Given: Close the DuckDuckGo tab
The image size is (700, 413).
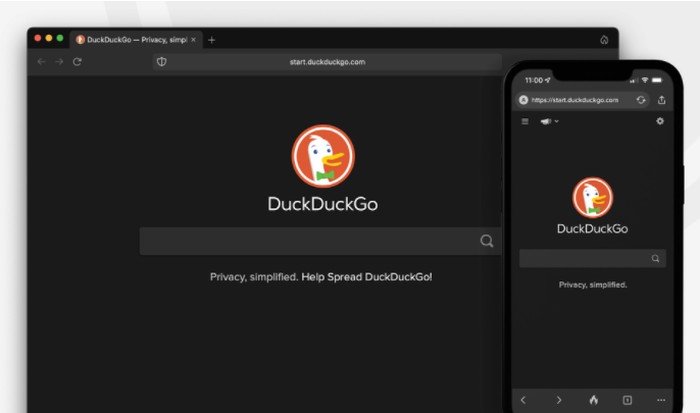Looking at the screenshot, I should [193, 40].
